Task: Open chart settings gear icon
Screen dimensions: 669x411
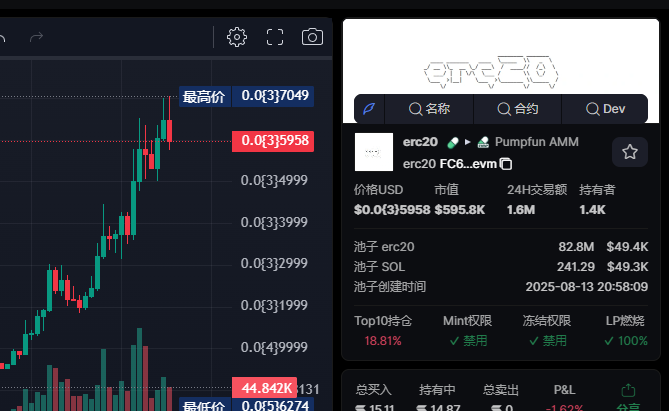Action: tap(237, 37)
